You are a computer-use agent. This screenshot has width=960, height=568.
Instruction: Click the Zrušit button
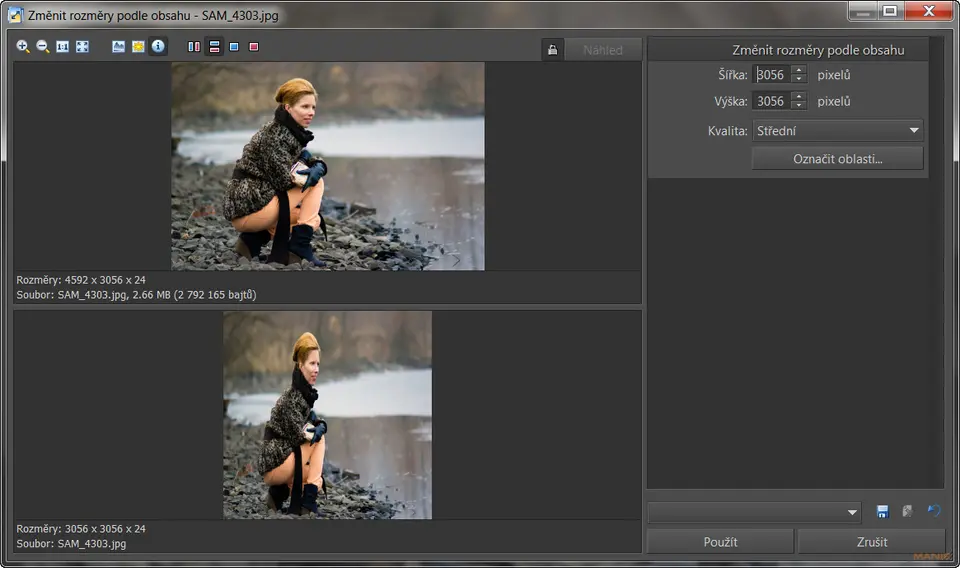[871, 542]
